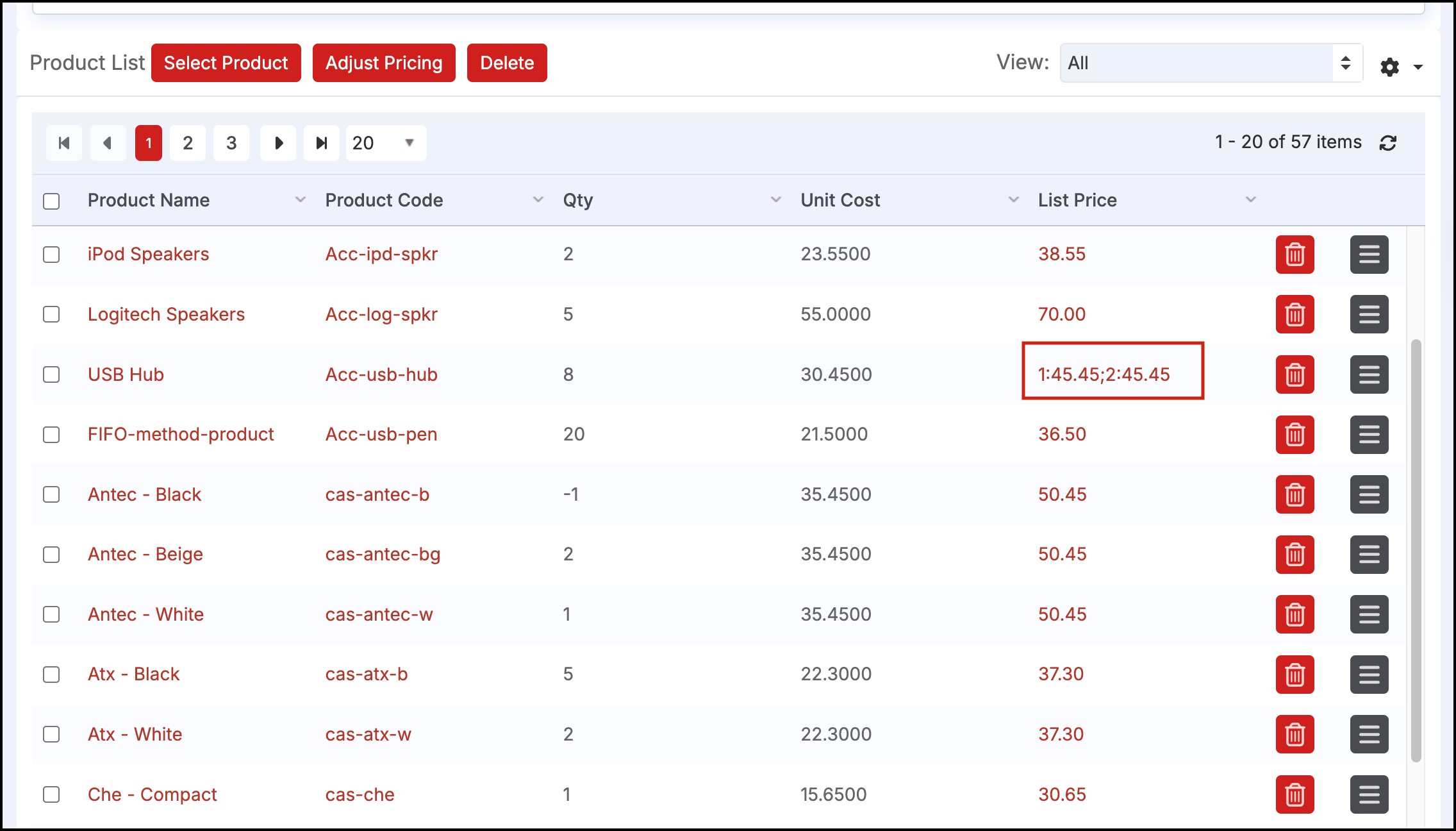
Task: Click trash icon for Che - Compact
Action: click(x=1295, y=794)
